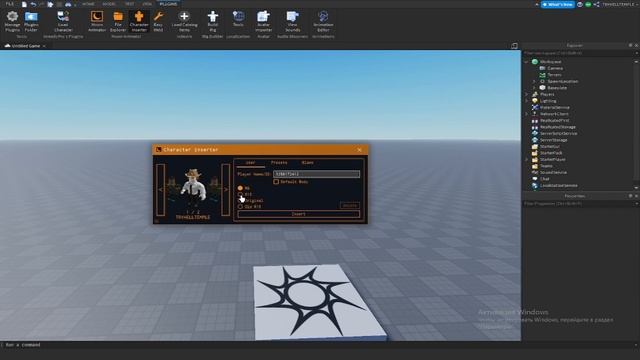The image size is (640, 360).
Task: Show next character with right arrow
Action: pos(225,189)
